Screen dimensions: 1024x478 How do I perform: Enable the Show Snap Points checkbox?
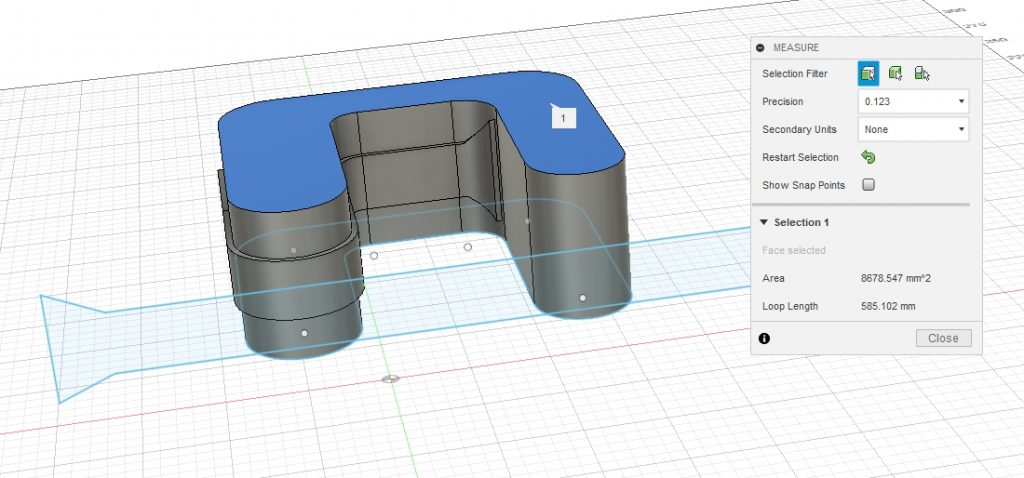(x=868, y=185)
